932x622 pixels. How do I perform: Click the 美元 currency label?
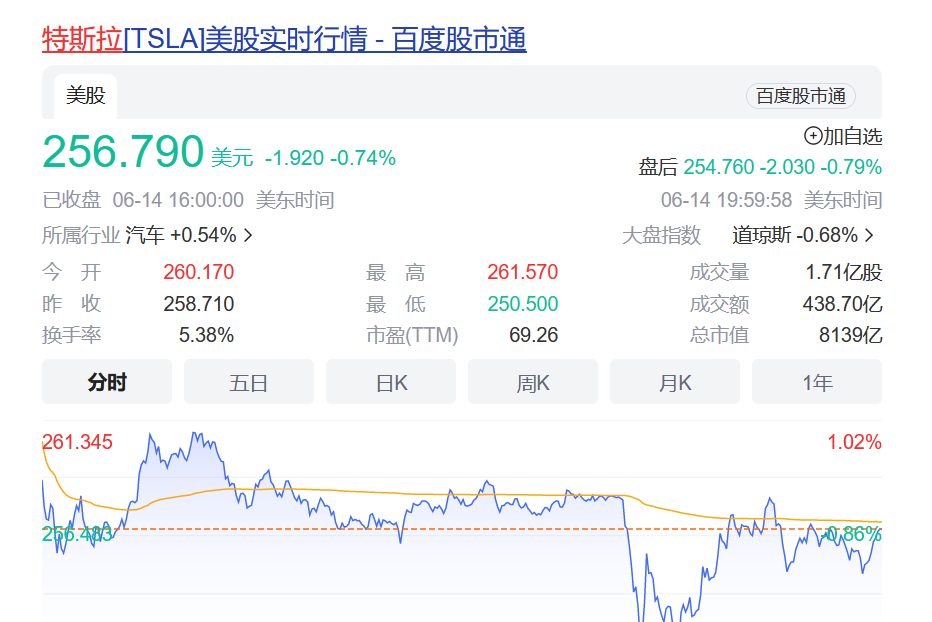point(232,158)
